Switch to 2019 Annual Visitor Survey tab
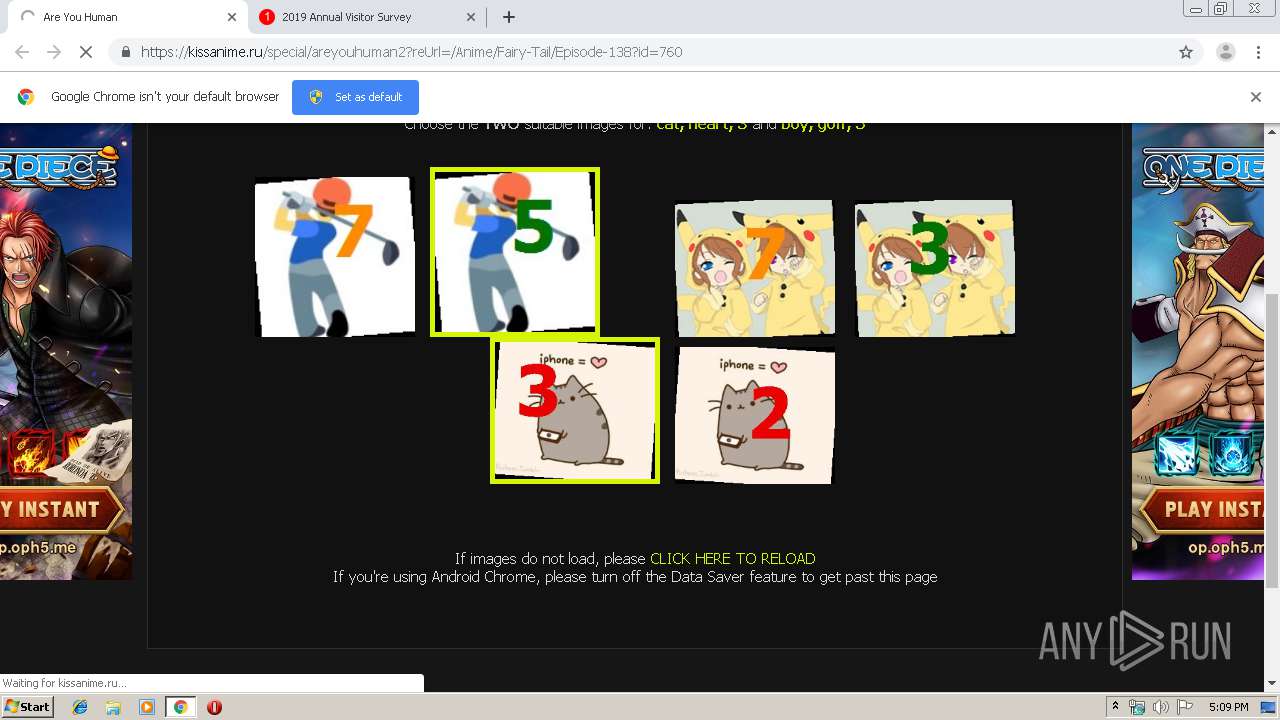Viewport: 1280px width, 720px height. coord(365,17)
